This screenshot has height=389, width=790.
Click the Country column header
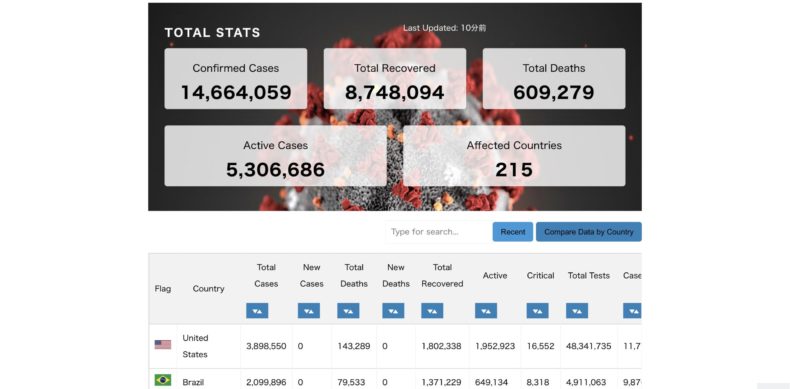tap(209, 289)
